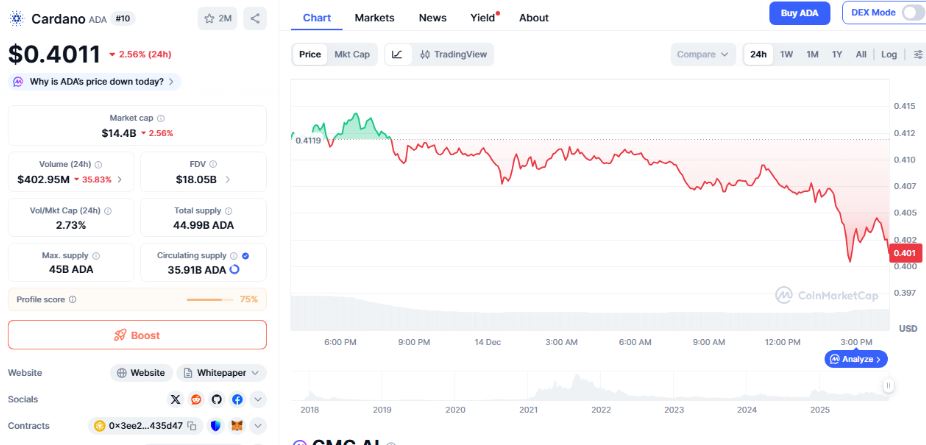Toggle DEX Mode switch
926x445 pixels.
point(912,13)
